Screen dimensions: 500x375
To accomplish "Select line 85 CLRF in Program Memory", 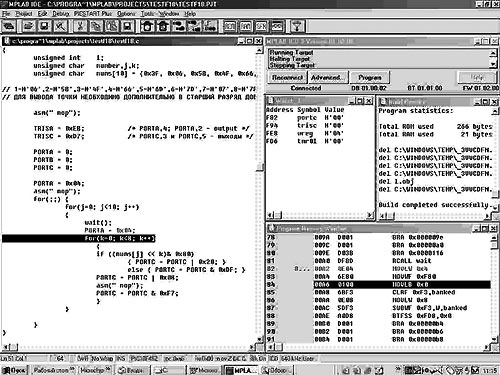I will coord(378,292).
